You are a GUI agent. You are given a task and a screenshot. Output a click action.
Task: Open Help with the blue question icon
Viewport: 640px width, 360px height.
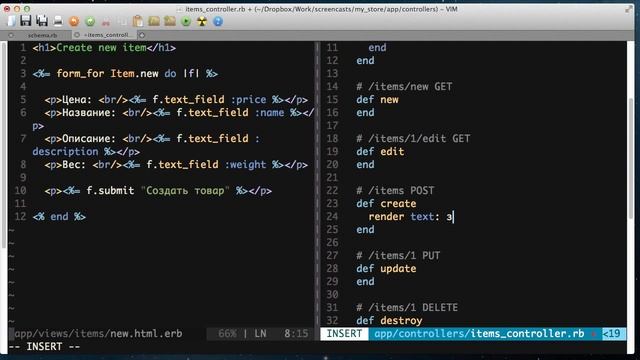coord(218,21)
